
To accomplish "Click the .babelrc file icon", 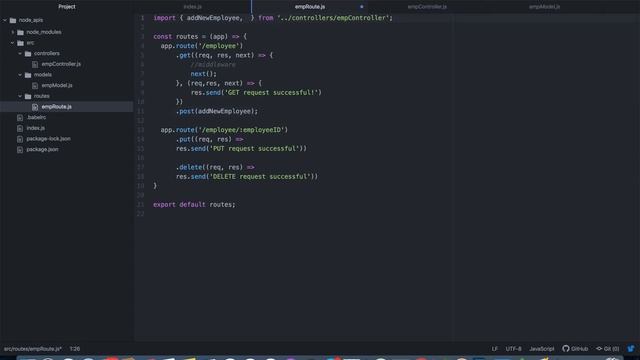I will pos(20,118).
